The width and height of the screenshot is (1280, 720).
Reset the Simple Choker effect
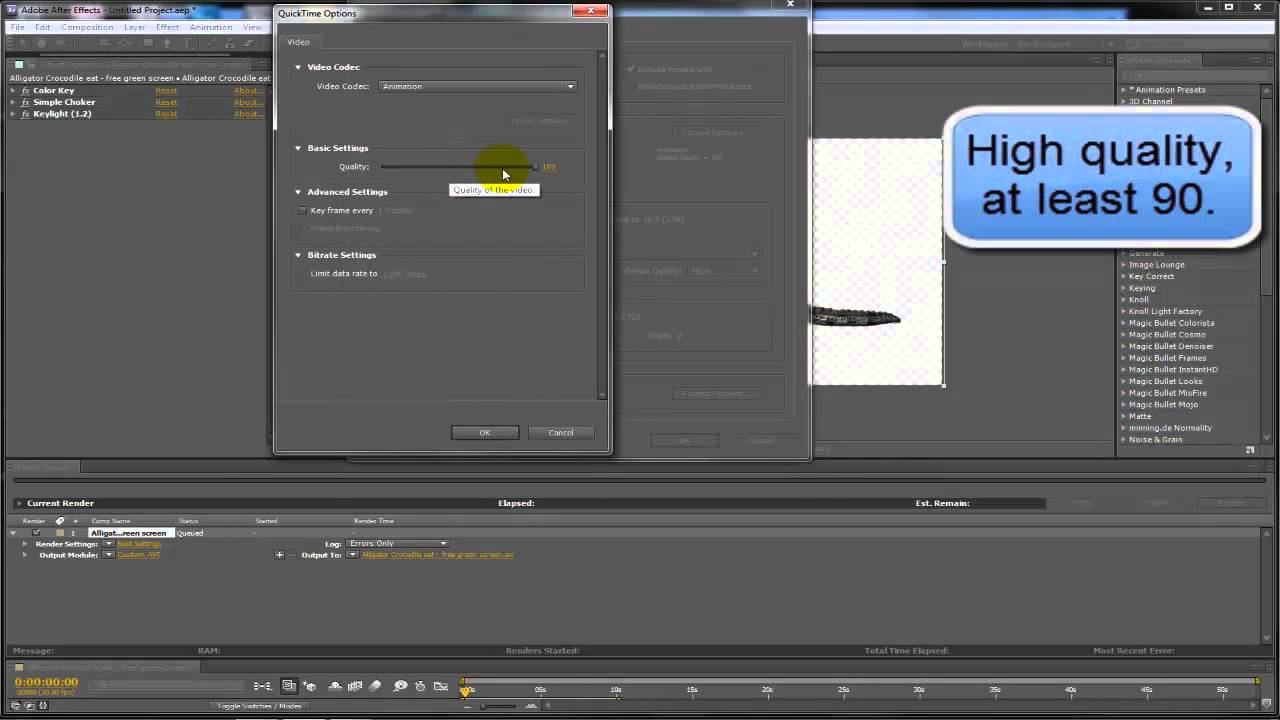(166, 102)
